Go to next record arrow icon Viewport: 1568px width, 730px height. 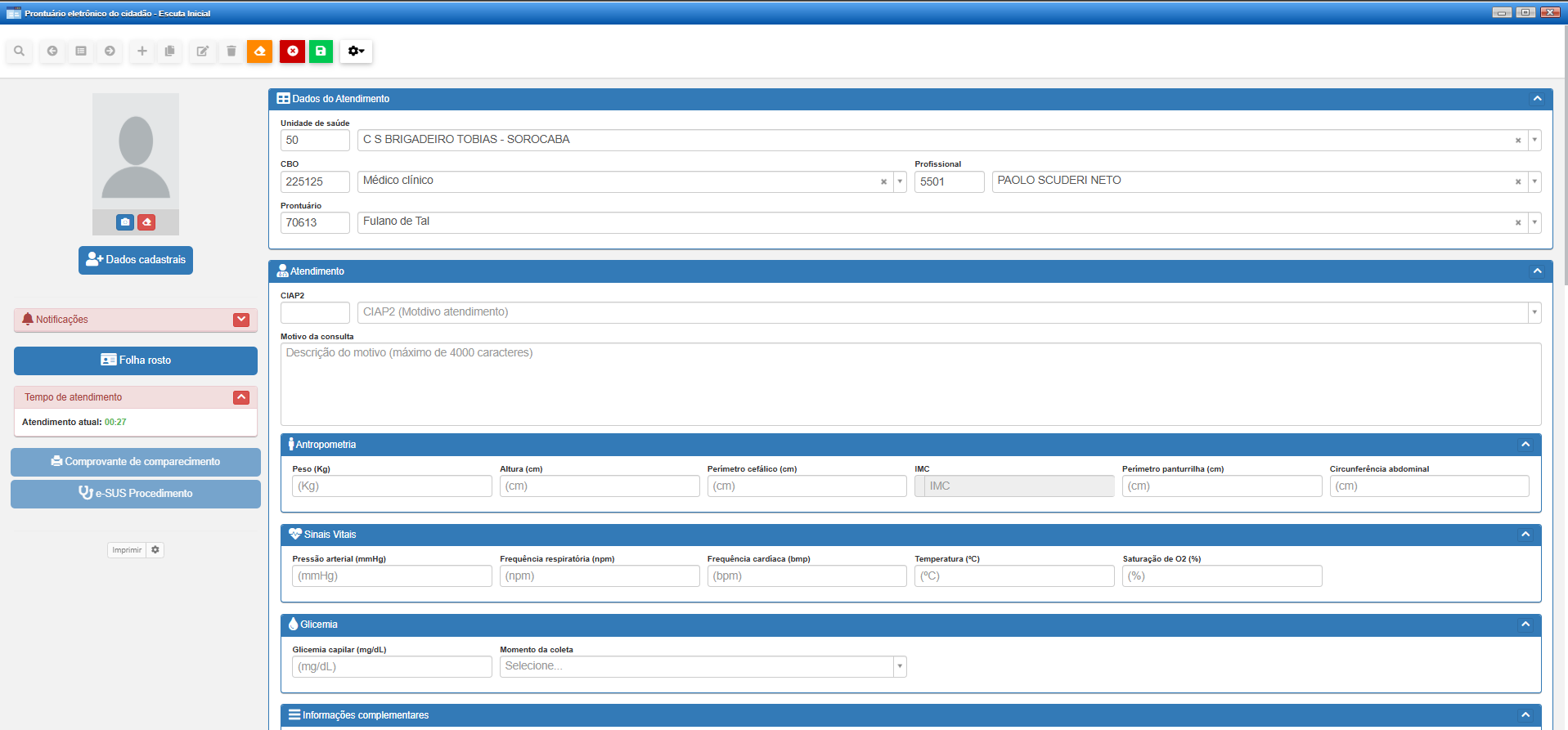point(110,52)
